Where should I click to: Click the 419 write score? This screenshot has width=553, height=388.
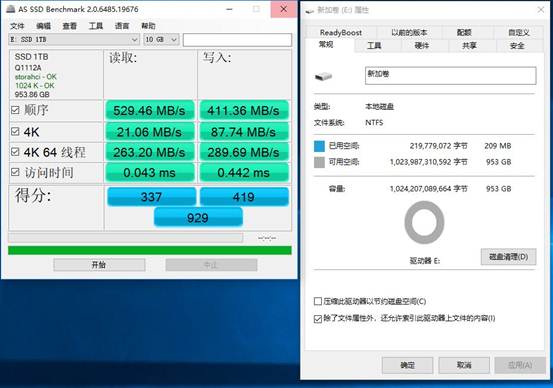pos(244,196)
